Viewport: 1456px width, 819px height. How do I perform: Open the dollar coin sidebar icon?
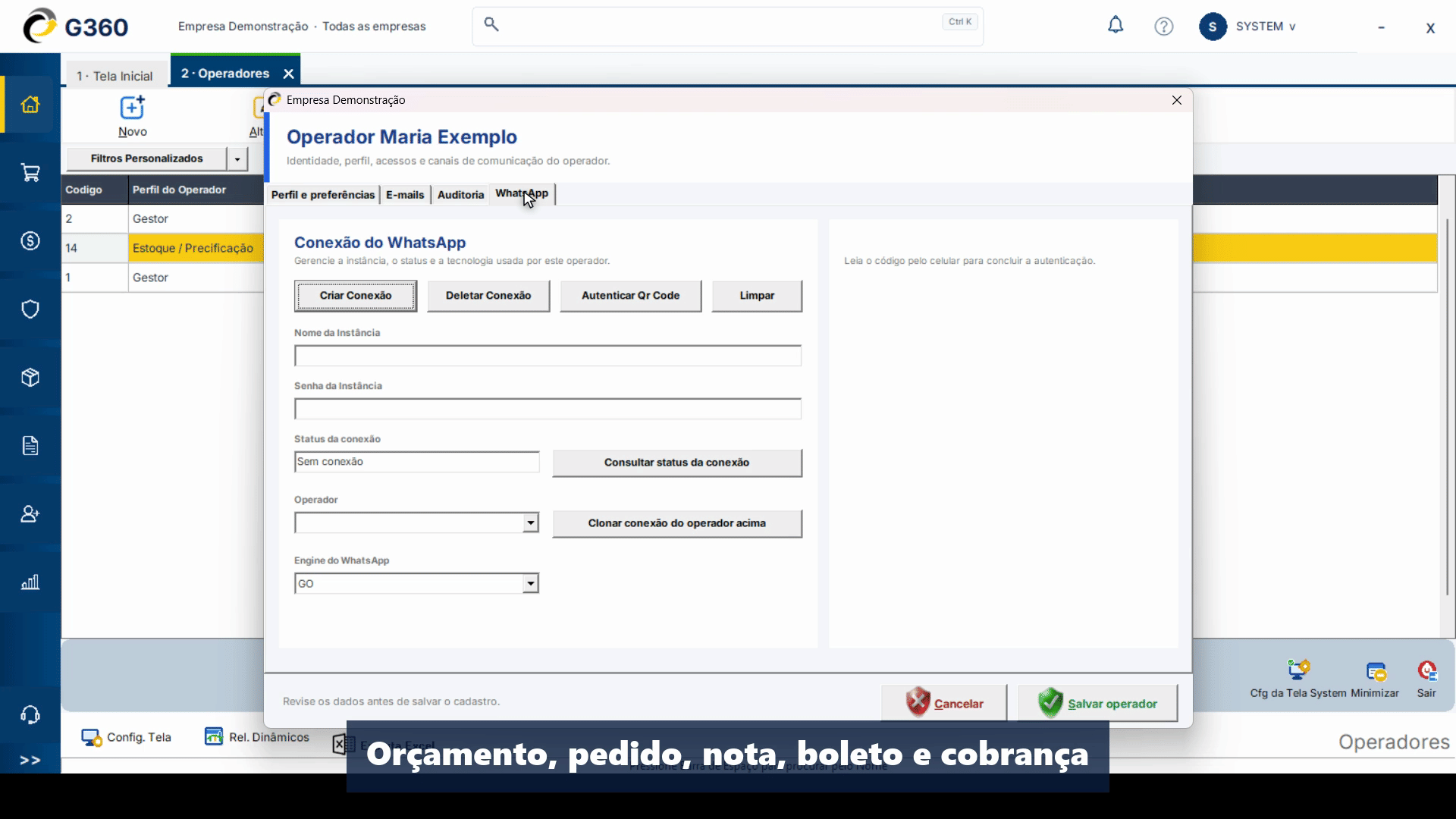coord(30,241)
